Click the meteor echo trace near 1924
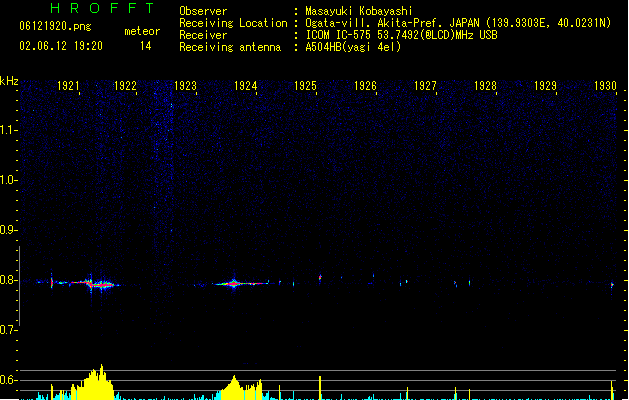629x400 pixels. (239, 284)
